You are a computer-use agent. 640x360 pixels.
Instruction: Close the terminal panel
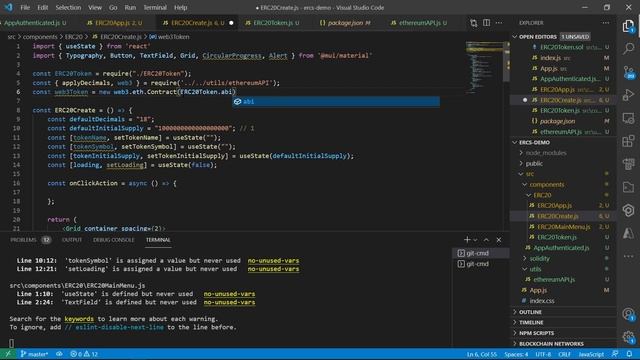(x=499, y=240)
